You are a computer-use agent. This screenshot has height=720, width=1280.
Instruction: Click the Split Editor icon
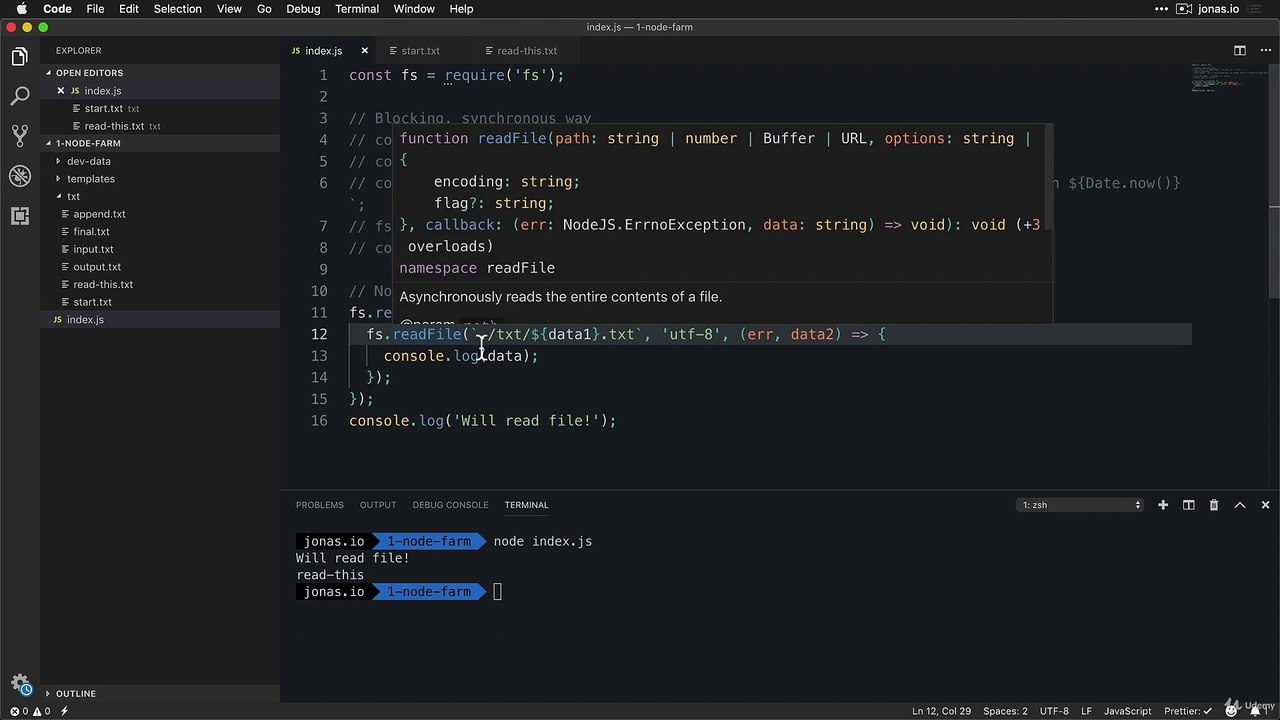pyautogui.click(x=1239, y=50)
